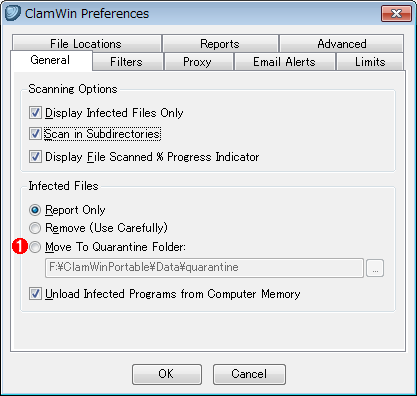Disable Display File Scanned % Progress Indicator

point(35,157)
